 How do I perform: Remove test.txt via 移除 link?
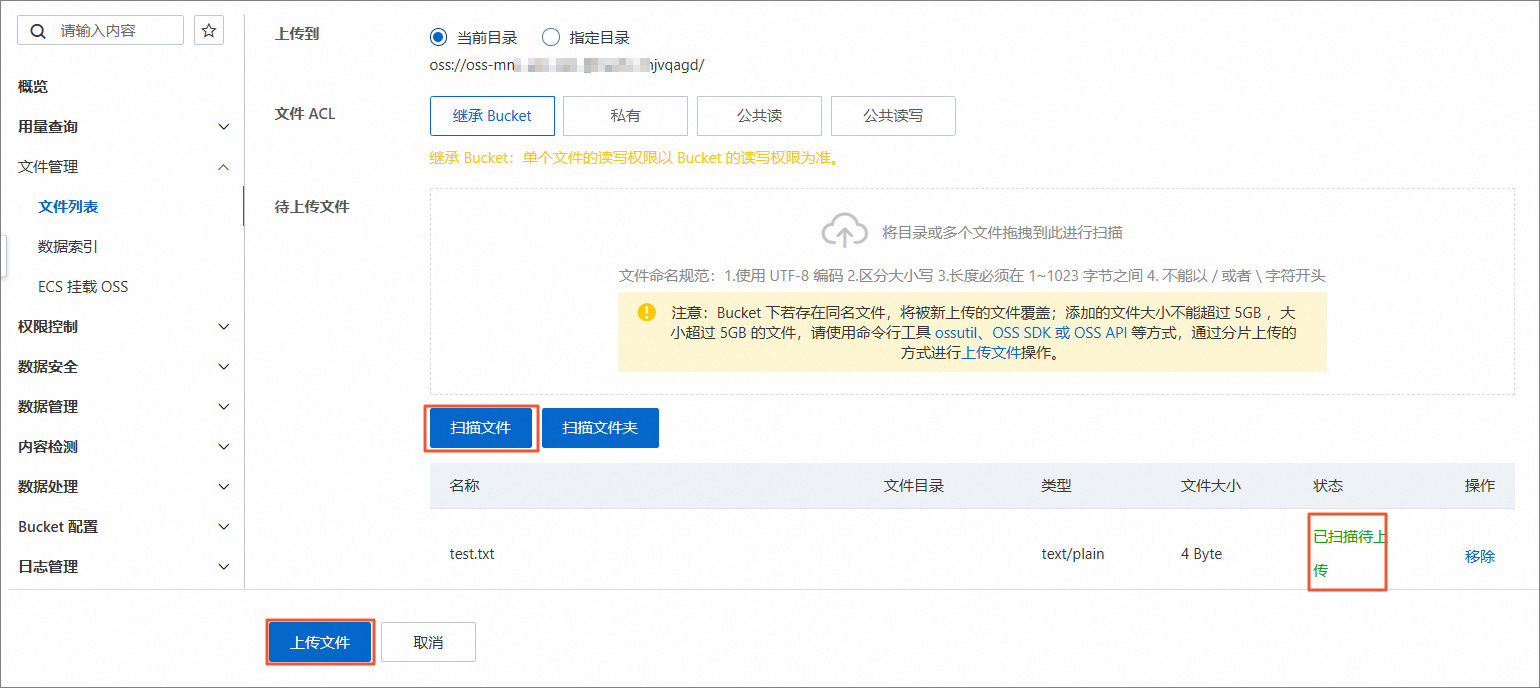1479,556
